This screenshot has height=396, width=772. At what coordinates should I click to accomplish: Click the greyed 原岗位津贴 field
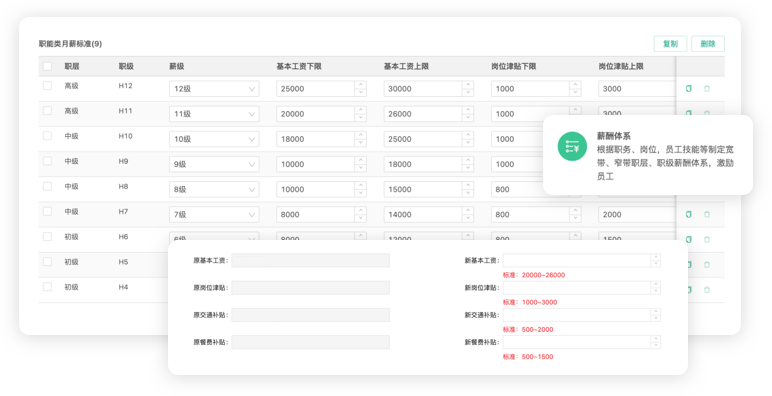pyautogui.click(x=311, y=288)
